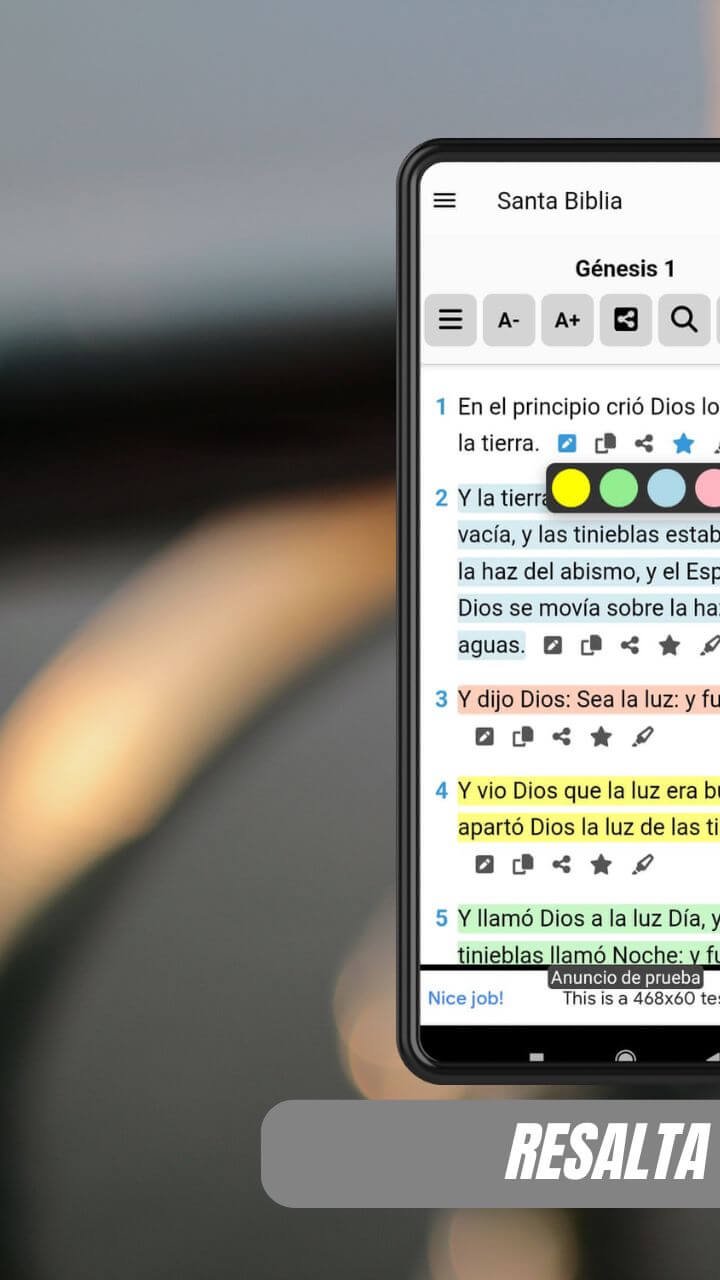Select the Génesis 1 chapter heading
Image resolution: width=720 pixels, height=1280 pixels.
point(625,268)
